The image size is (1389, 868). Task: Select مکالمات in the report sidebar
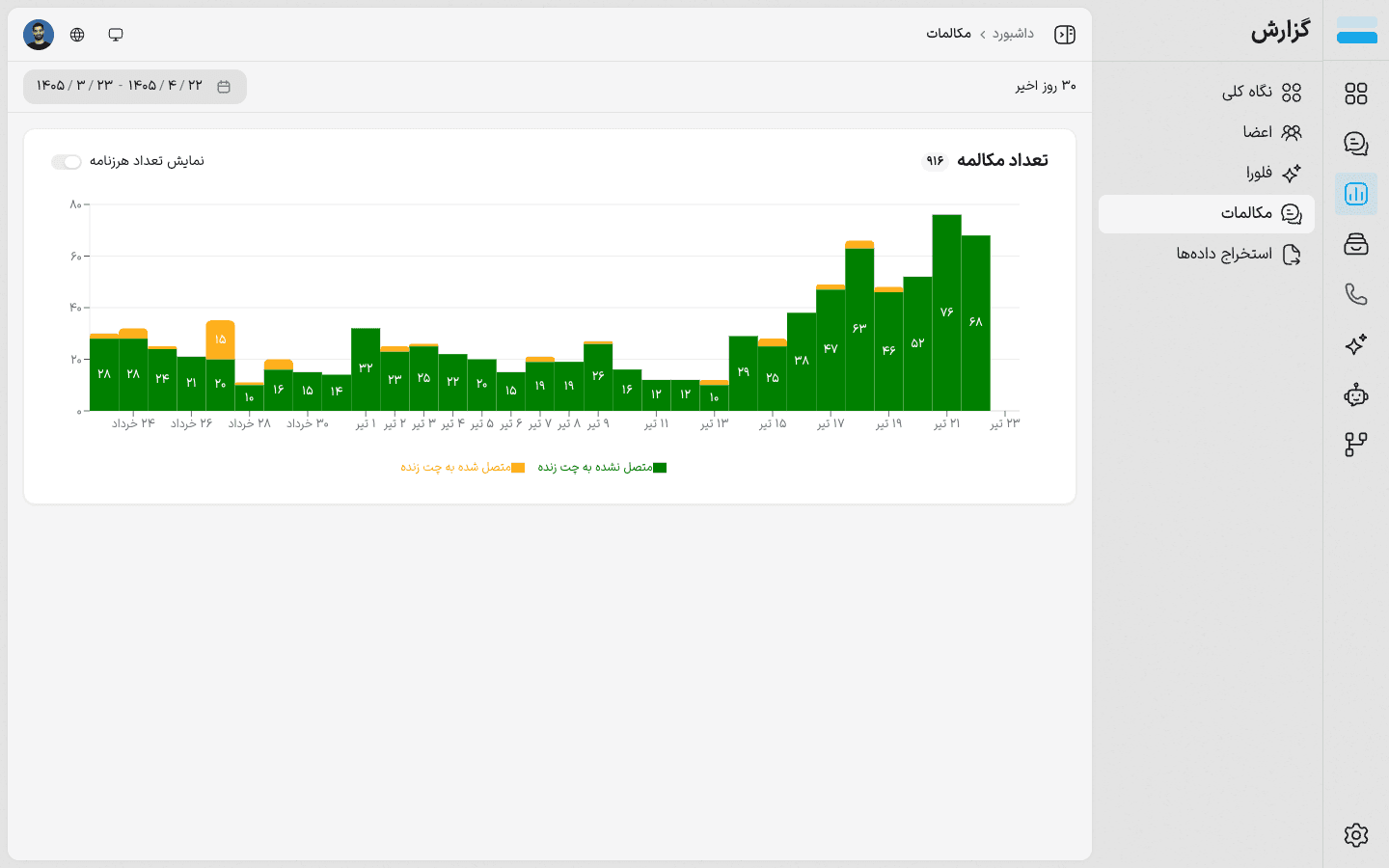click(1207, 214)
